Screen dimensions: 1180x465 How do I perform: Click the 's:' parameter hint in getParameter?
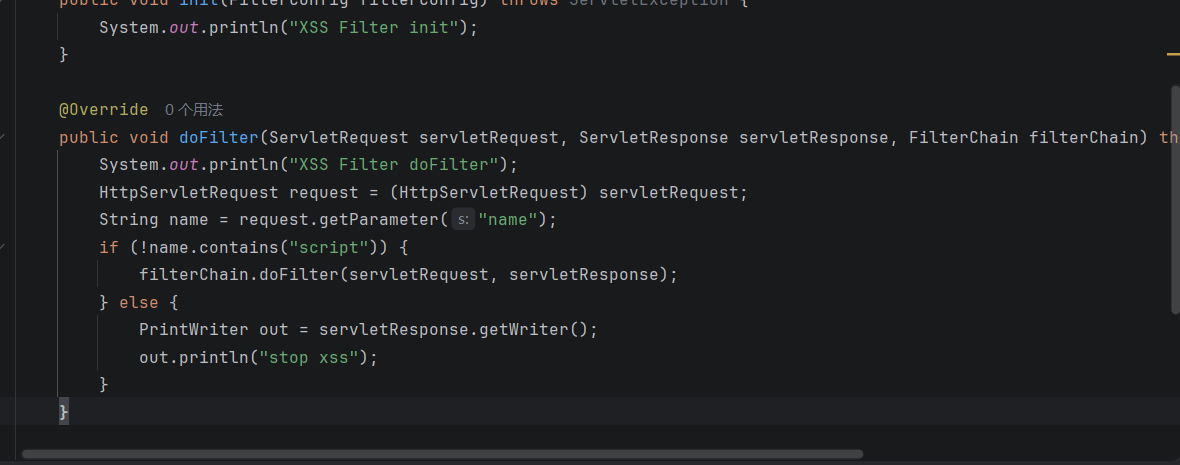pos(463,220)
